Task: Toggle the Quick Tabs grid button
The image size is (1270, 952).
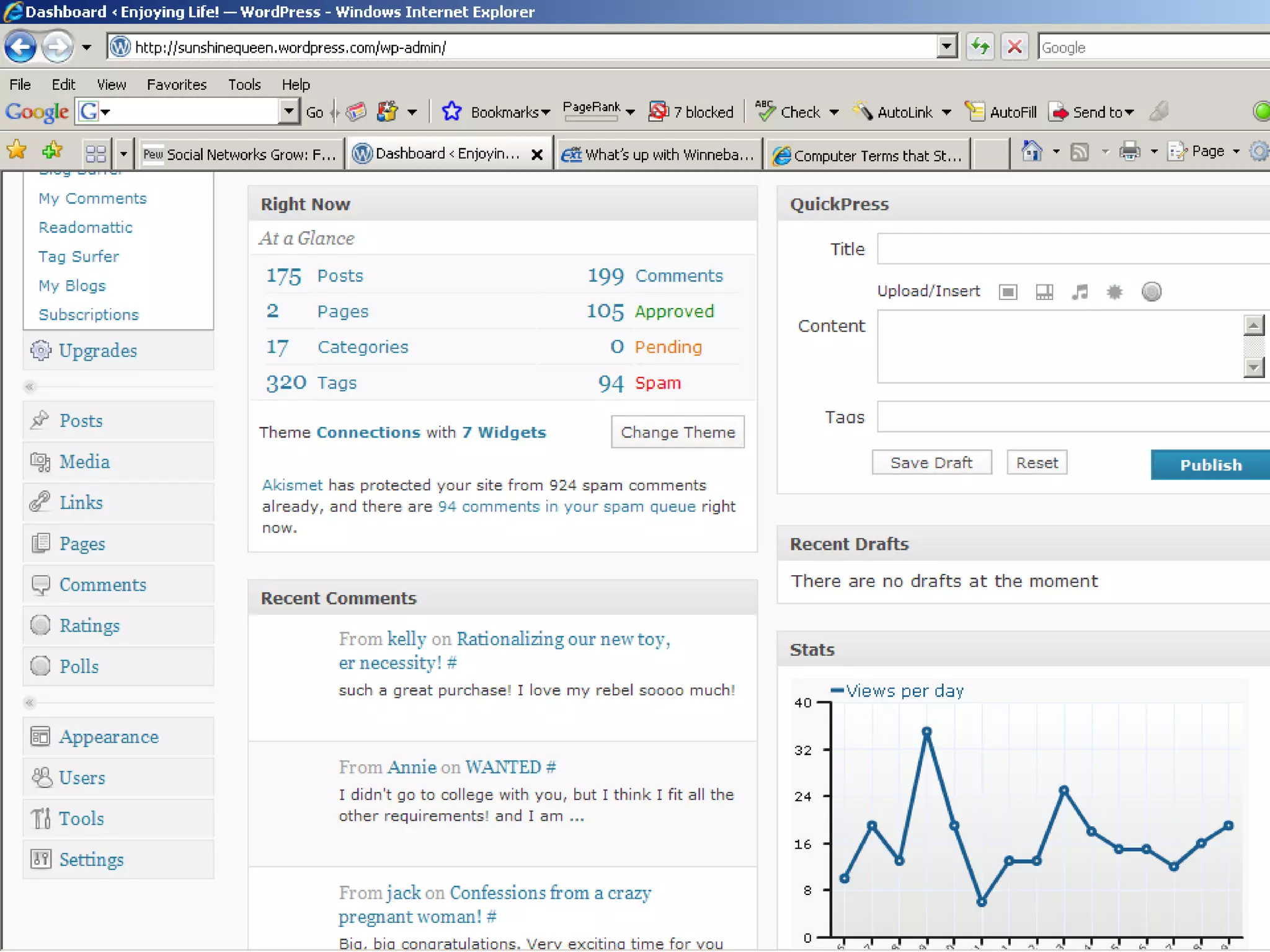Action: [96, 154]
